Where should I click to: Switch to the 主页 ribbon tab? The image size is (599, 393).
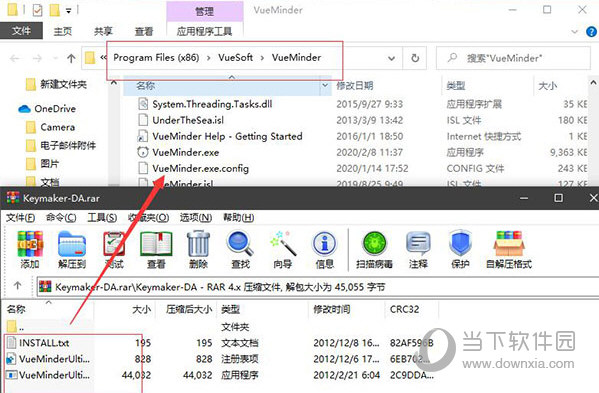[x=63, y=31]
